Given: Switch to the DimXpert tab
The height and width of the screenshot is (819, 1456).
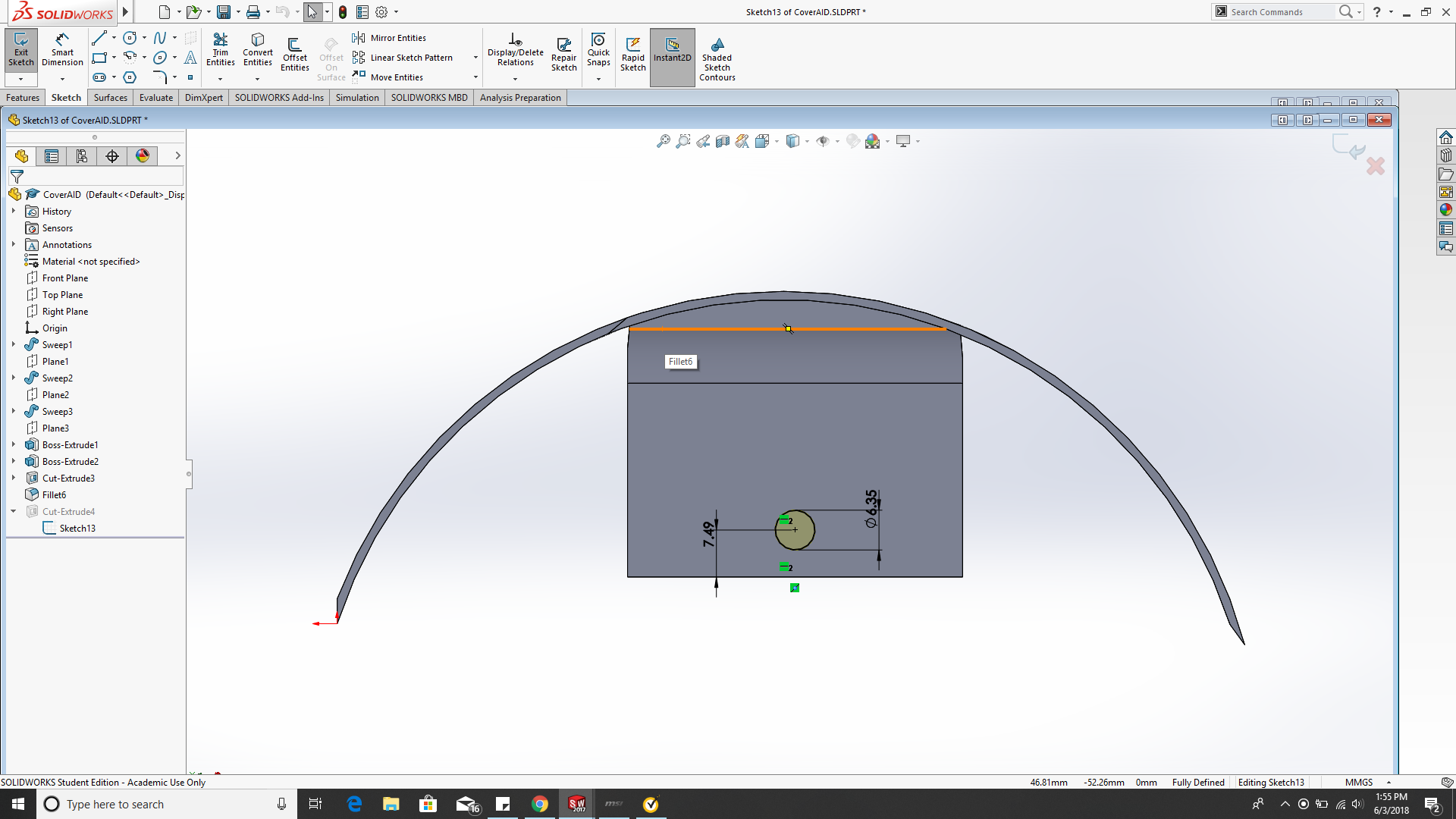Looking at the screenshot, I should point(204,98).
